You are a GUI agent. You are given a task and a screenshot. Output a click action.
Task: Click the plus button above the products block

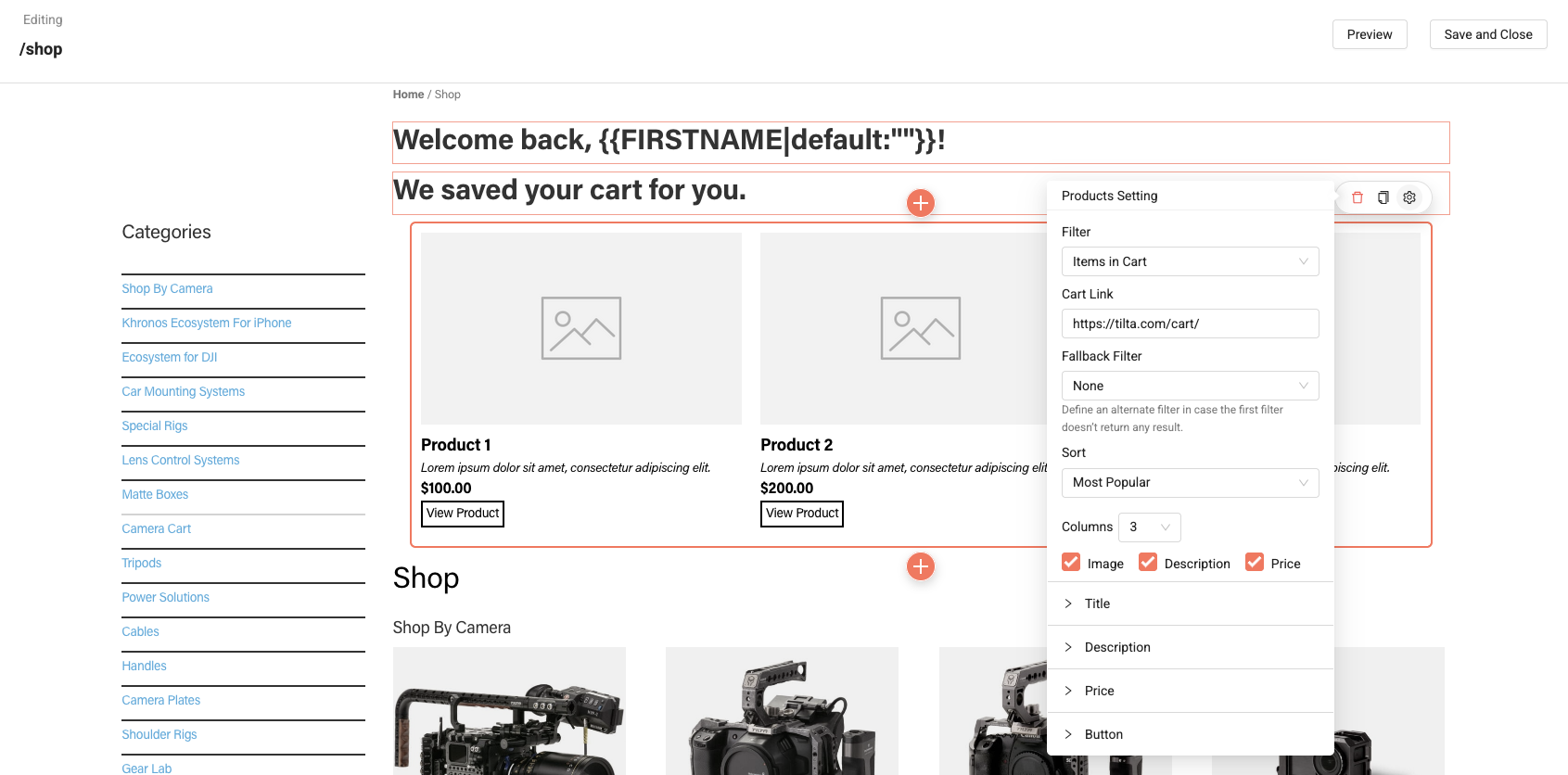tap(920, 203)
